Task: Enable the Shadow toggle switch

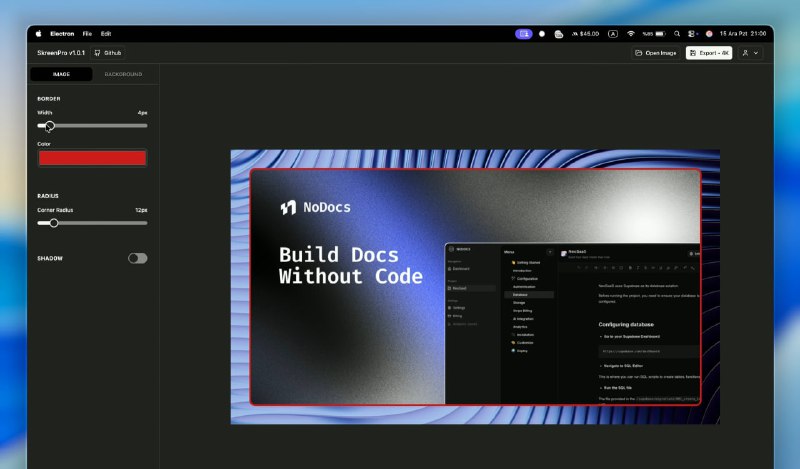Action: (x=137, y=258)
